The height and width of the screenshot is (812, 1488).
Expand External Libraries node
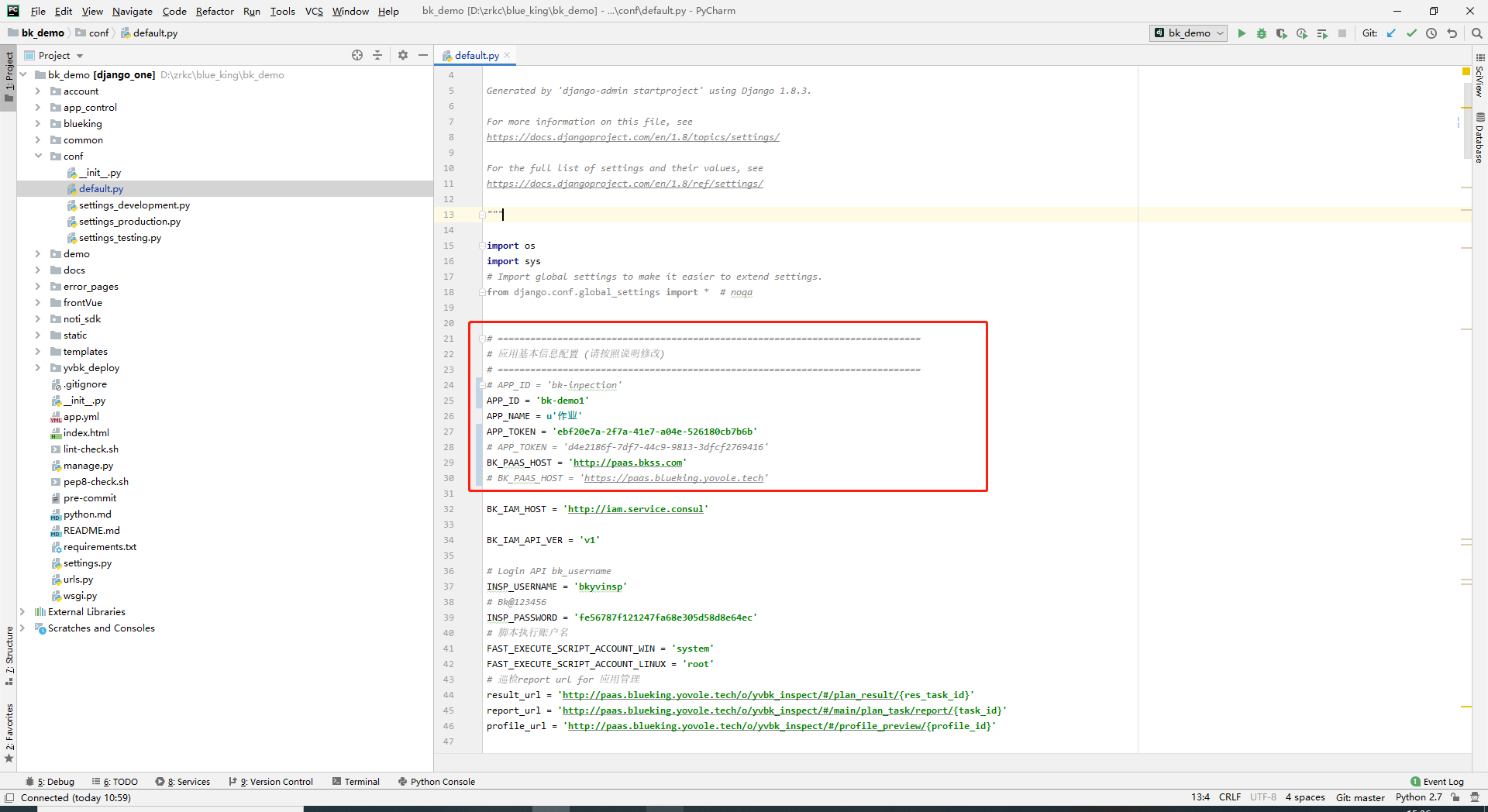[x=22, y=611]
